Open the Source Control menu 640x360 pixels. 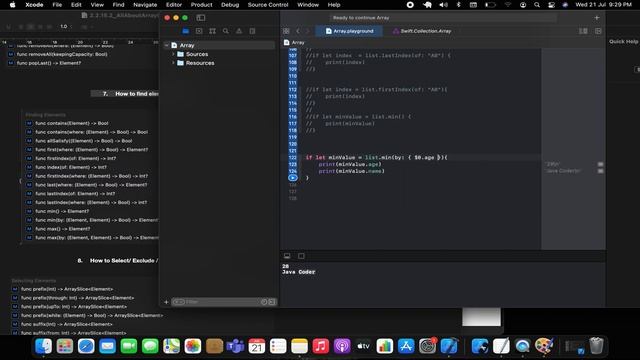(x=268, y=5)
